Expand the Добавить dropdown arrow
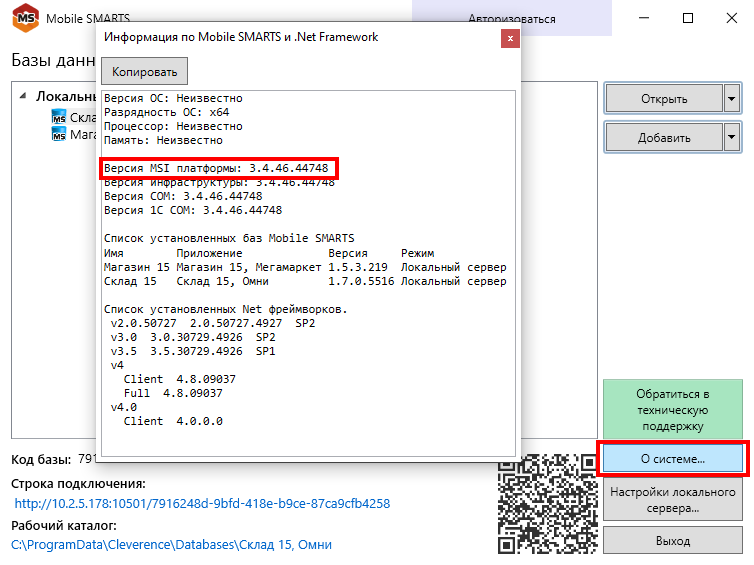The width and height of the screenshot is (754, 565). pos(732,138)
